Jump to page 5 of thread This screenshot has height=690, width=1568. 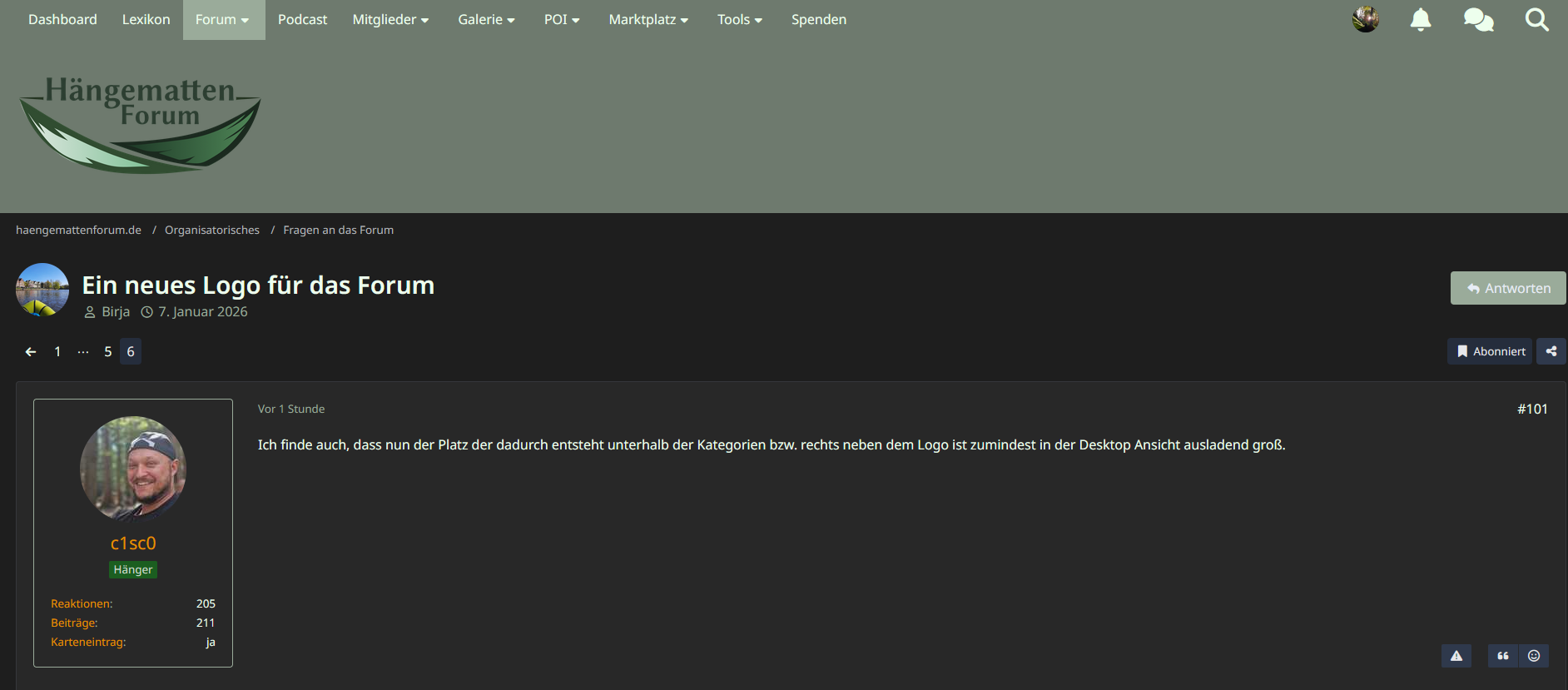click(x=108, y=352)
